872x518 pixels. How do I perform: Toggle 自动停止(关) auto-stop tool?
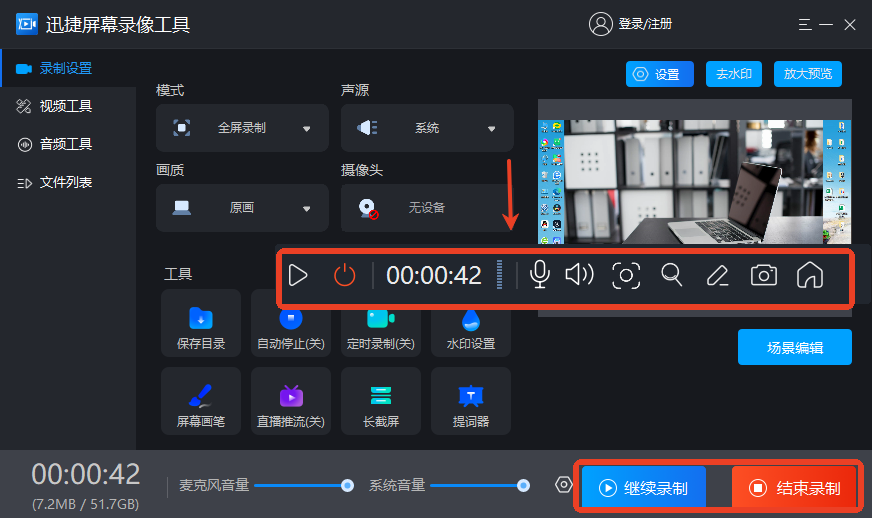[x=291, y=333]
